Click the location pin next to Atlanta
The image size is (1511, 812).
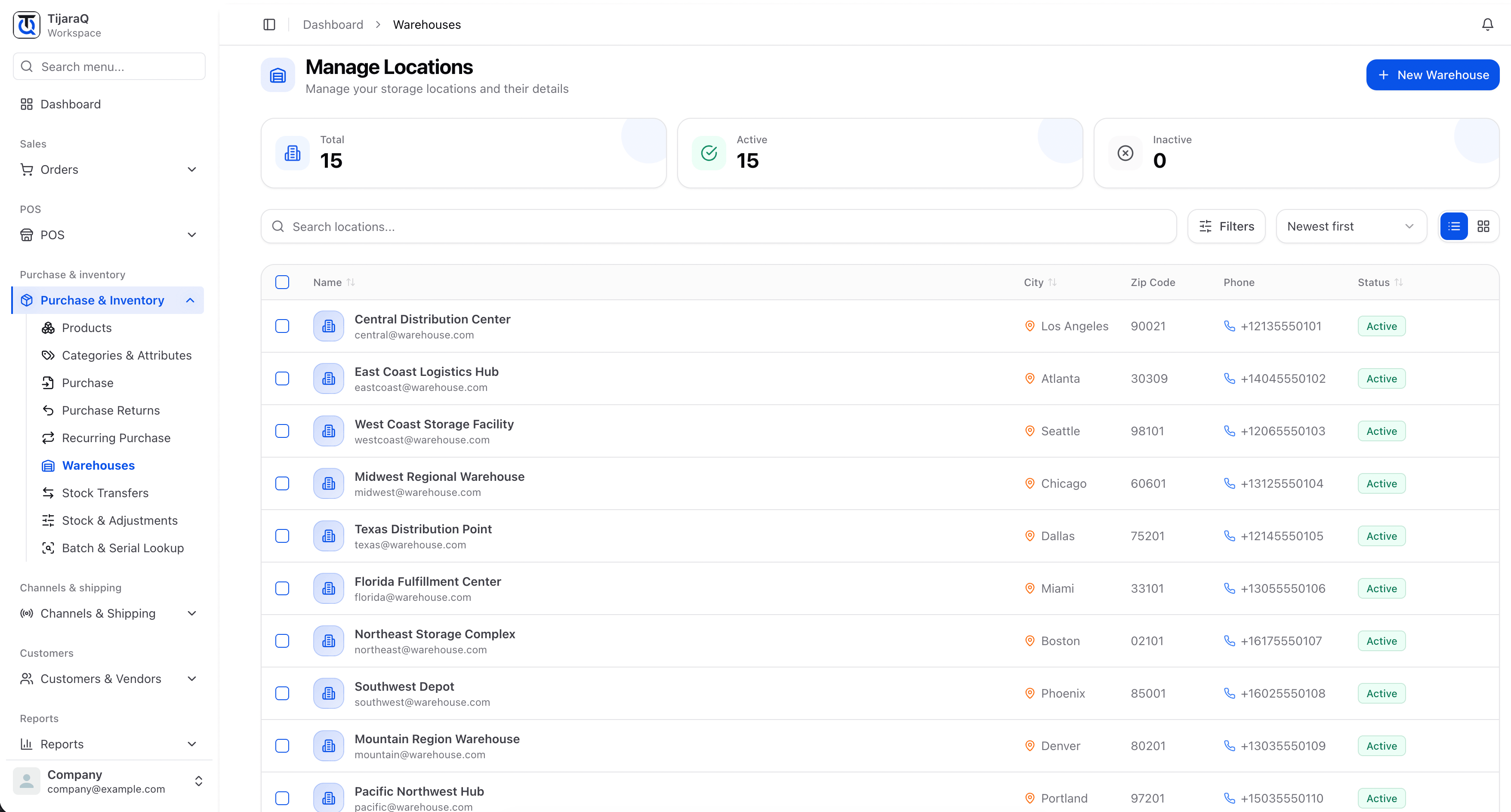pos(1030,379)
